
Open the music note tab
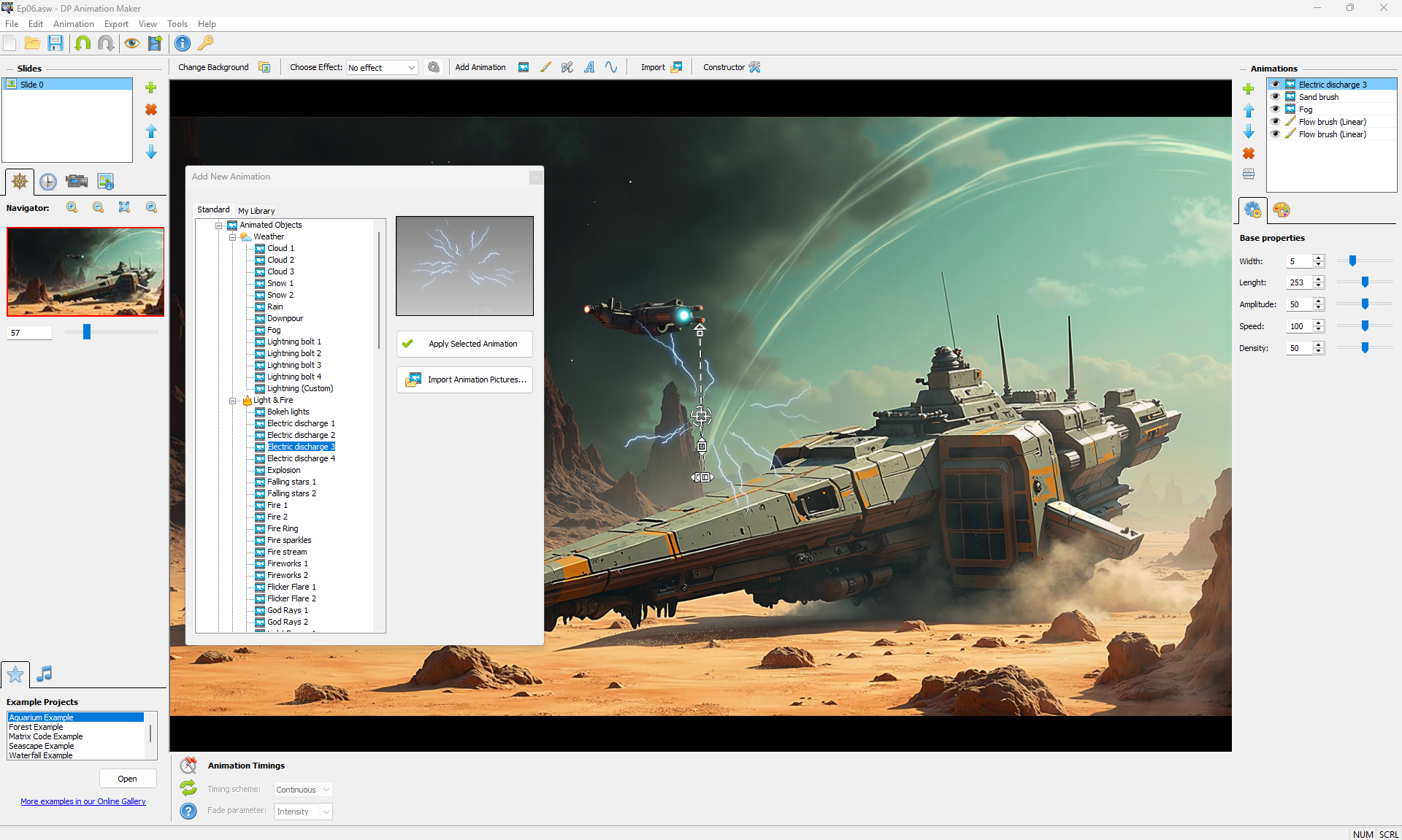point(45,674)
